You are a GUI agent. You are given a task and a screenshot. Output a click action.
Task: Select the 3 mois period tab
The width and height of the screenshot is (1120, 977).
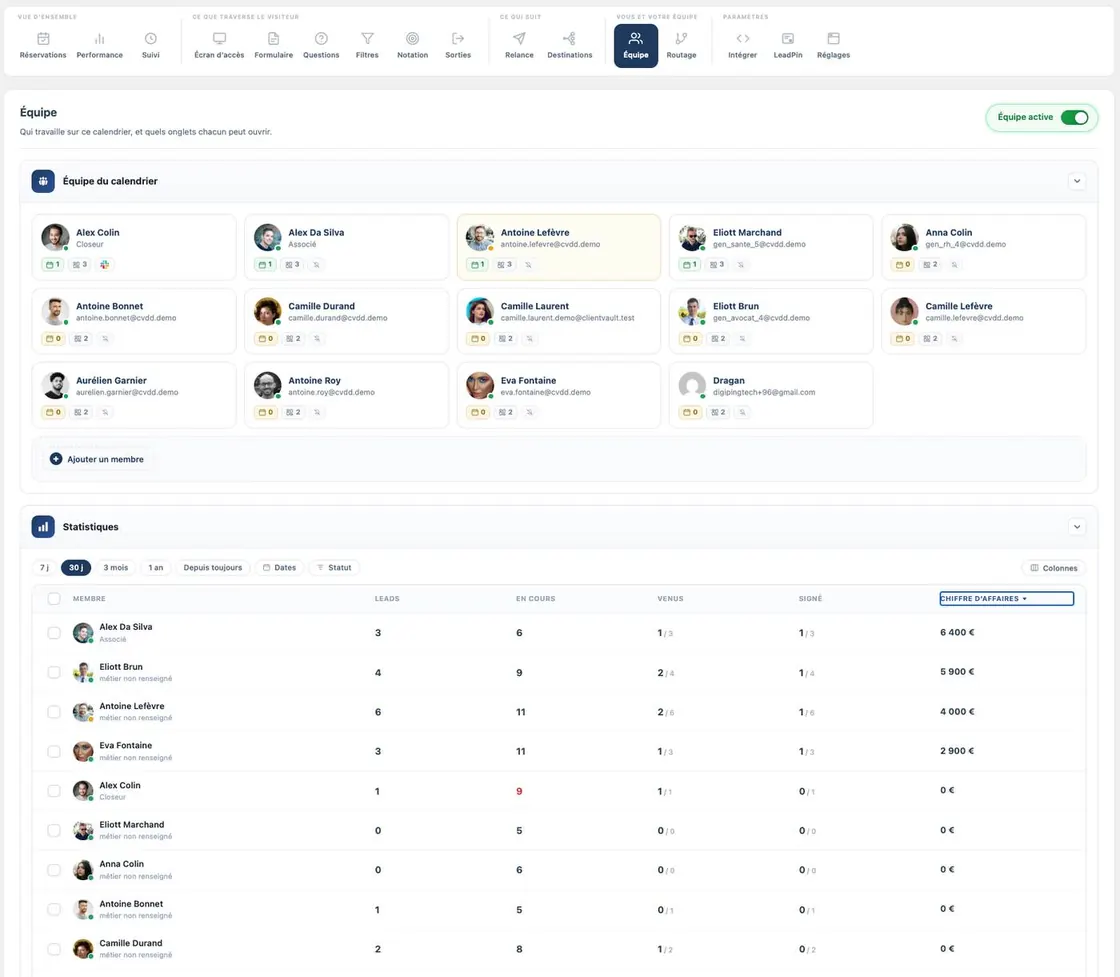pos(116,568)
